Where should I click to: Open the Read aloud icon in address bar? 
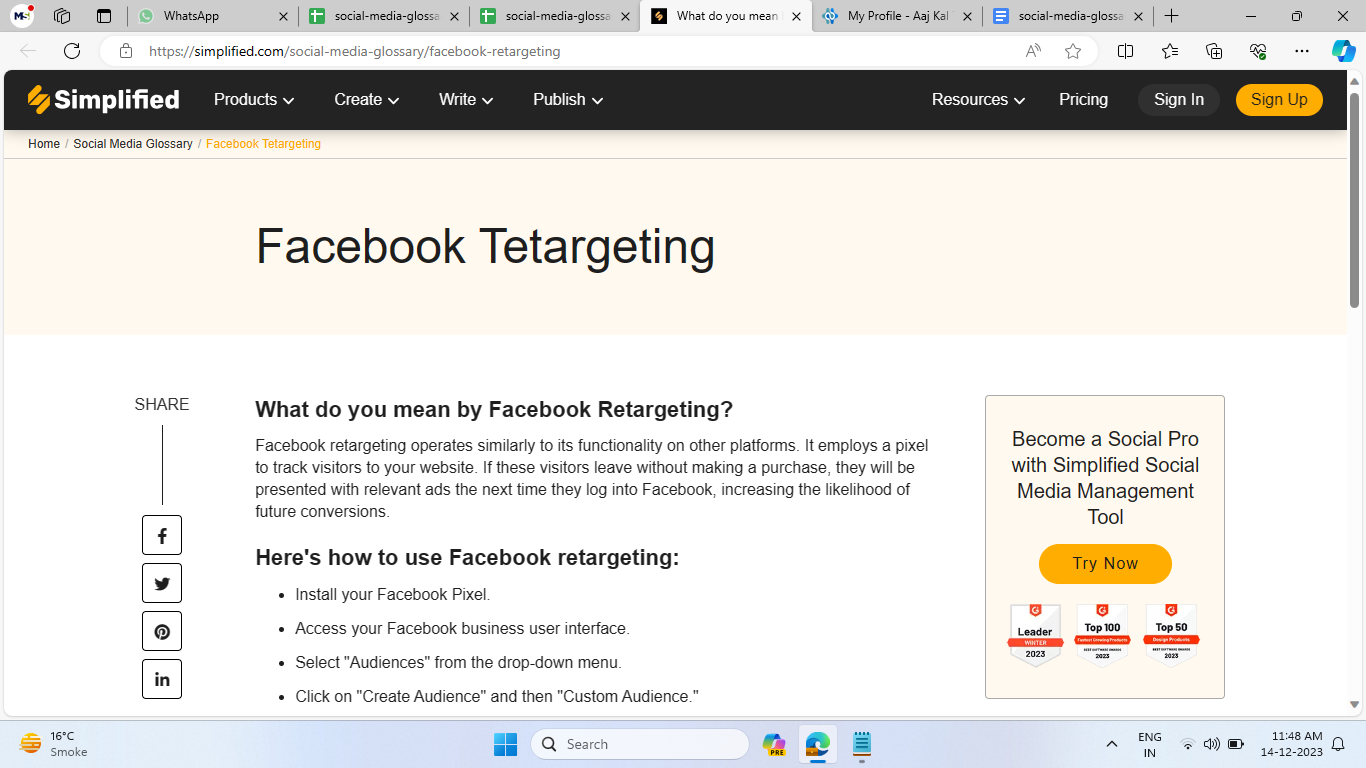tap(1033, 51)
